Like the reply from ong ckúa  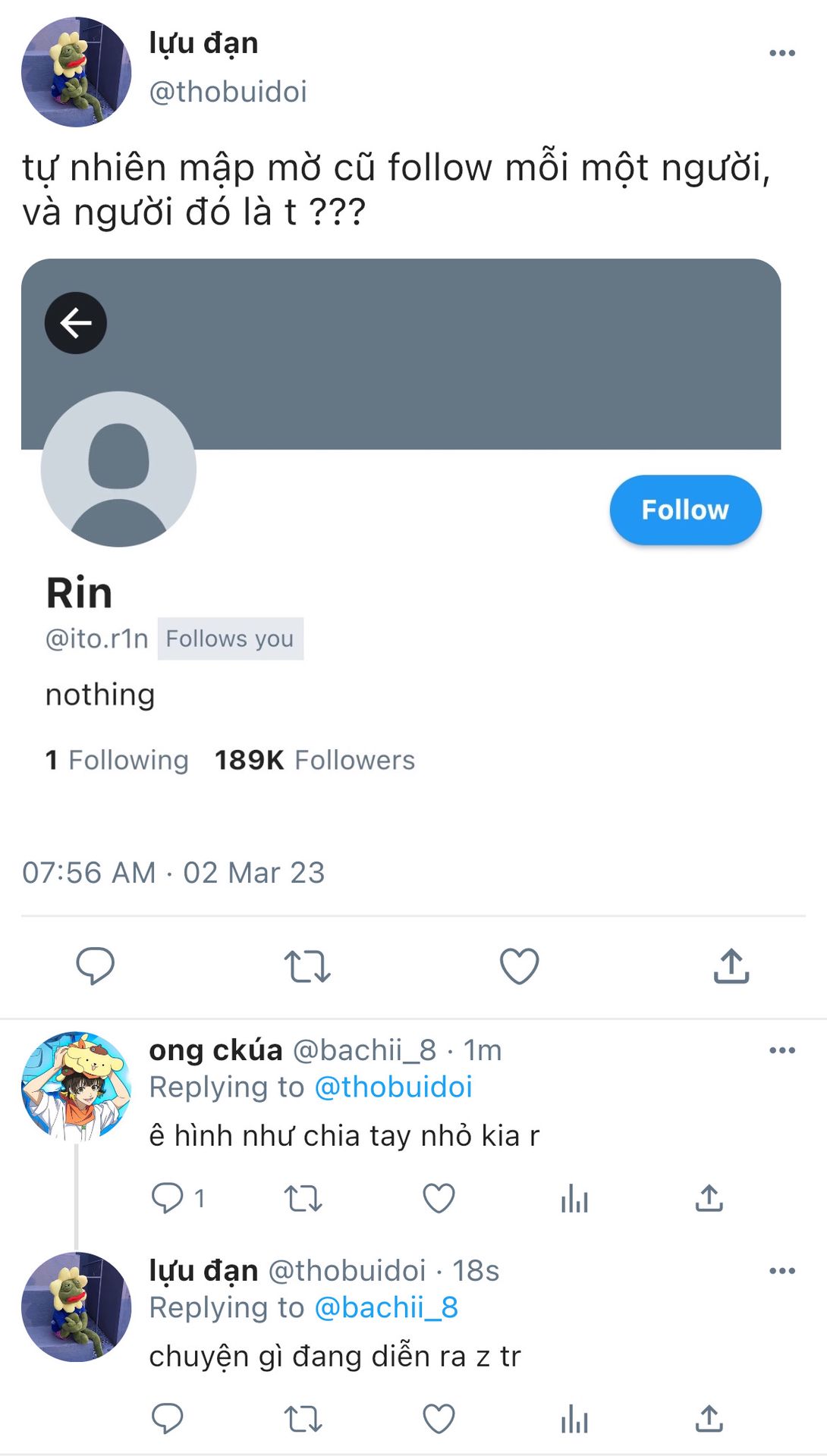(439, 1198)
